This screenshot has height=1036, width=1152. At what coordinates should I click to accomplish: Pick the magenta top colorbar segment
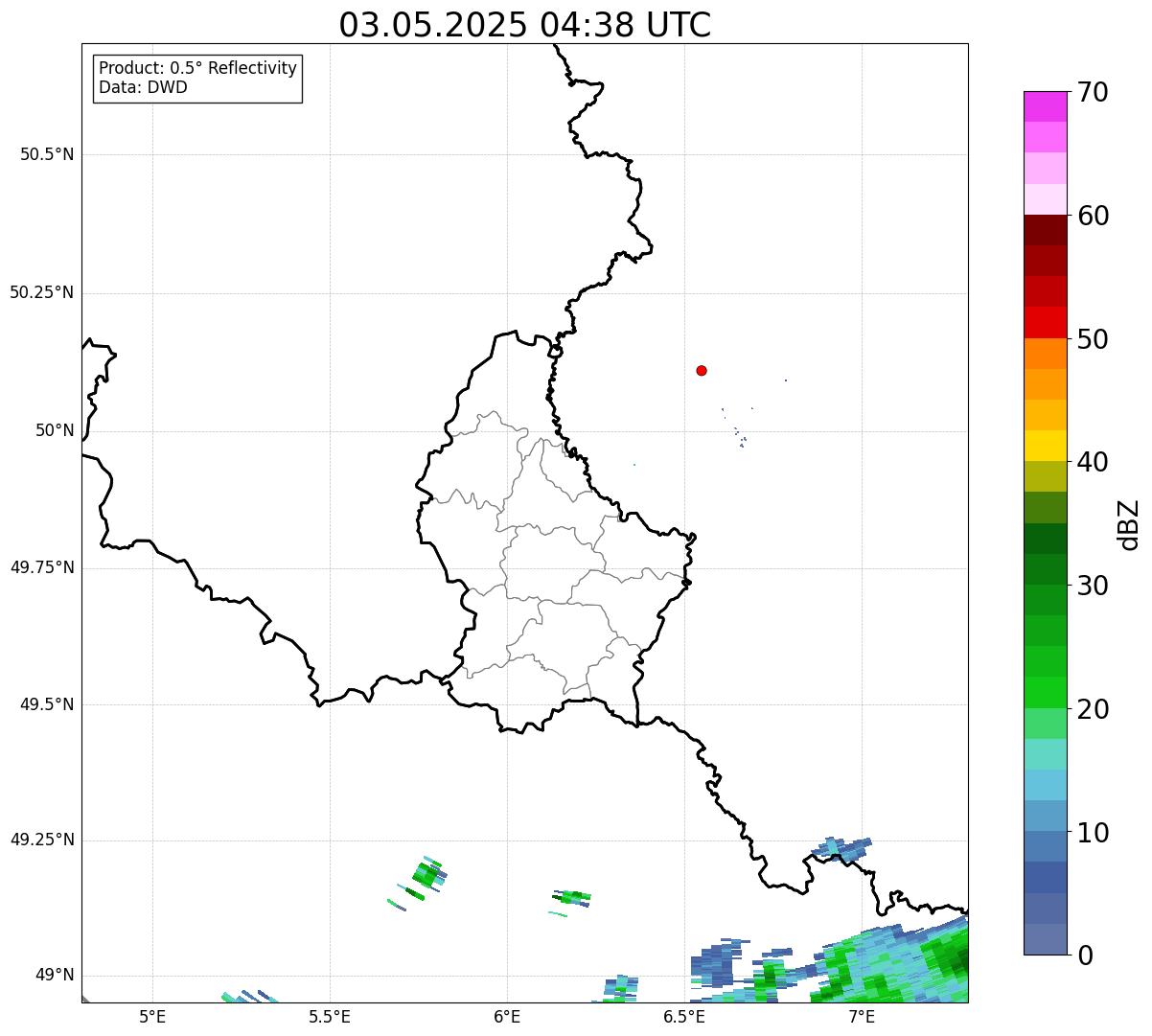tap(1045, 106)
